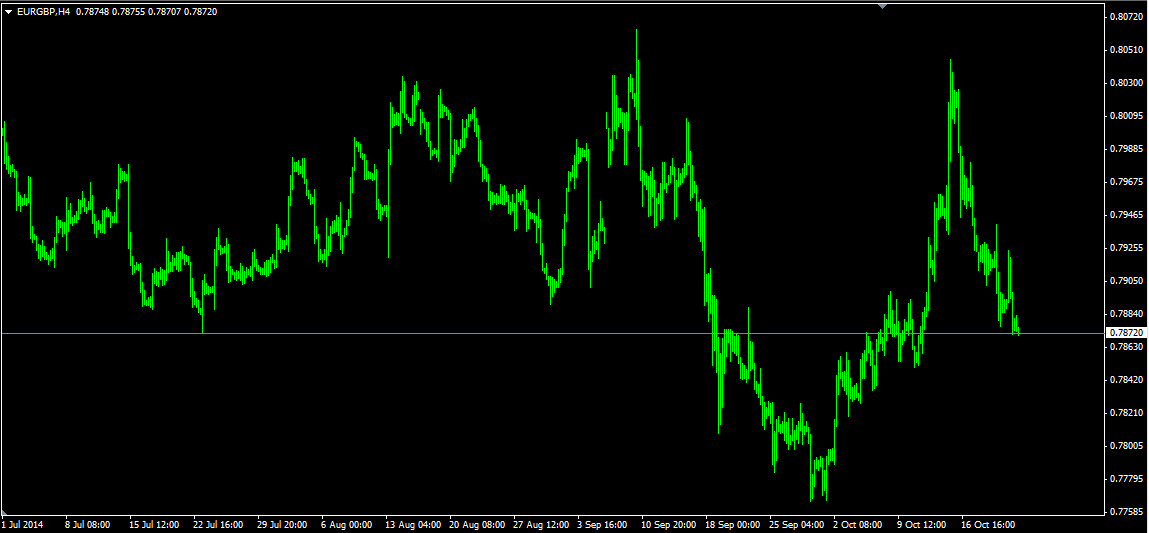The image size is (1149, 533).
Task: Click the 0.80300 price axis label
Action: pos(1126,83)
